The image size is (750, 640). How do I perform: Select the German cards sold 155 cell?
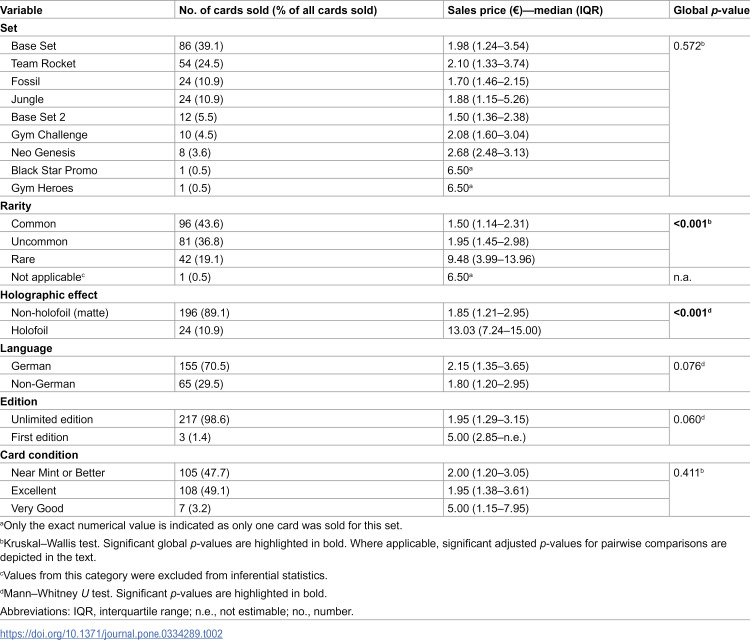click(204, 366)
